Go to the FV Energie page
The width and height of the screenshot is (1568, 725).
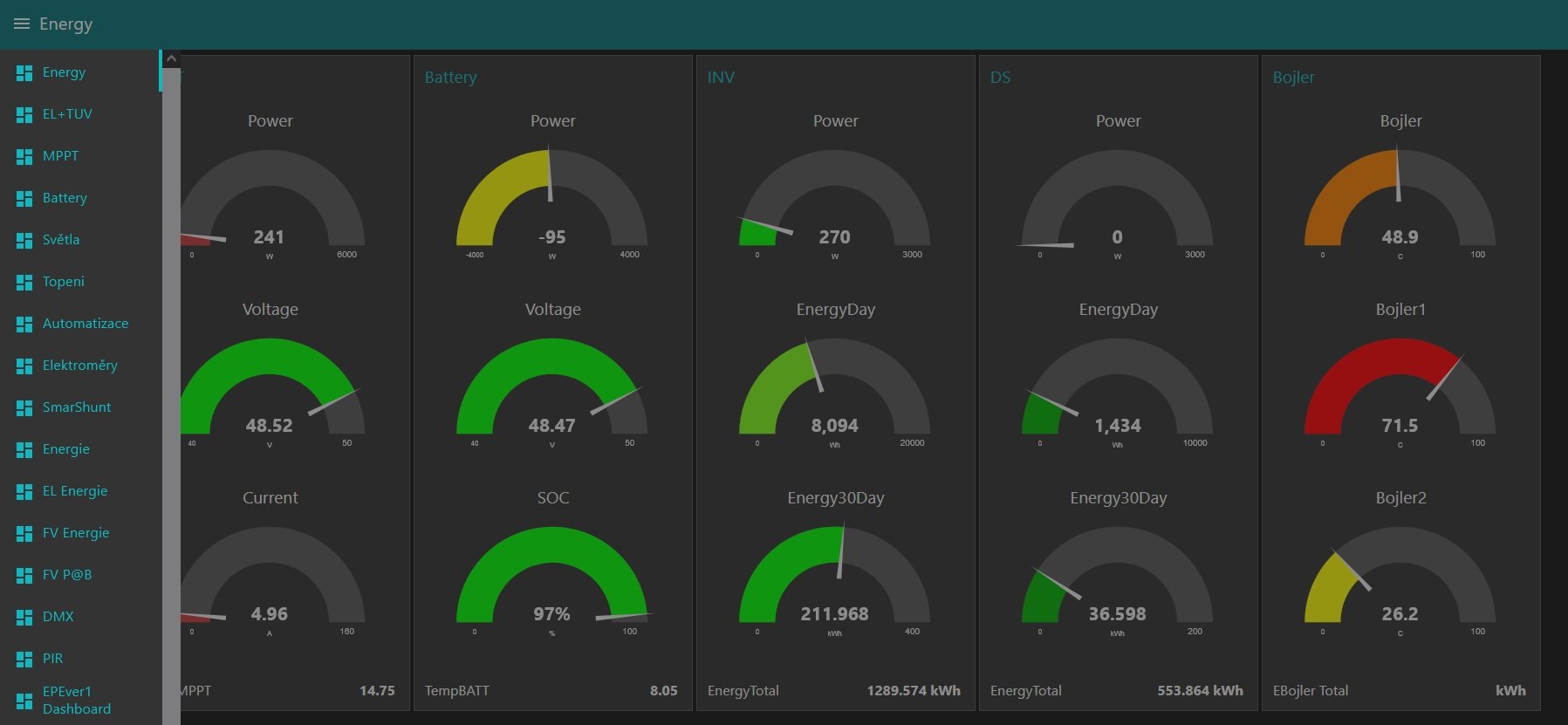coord(76,533)
